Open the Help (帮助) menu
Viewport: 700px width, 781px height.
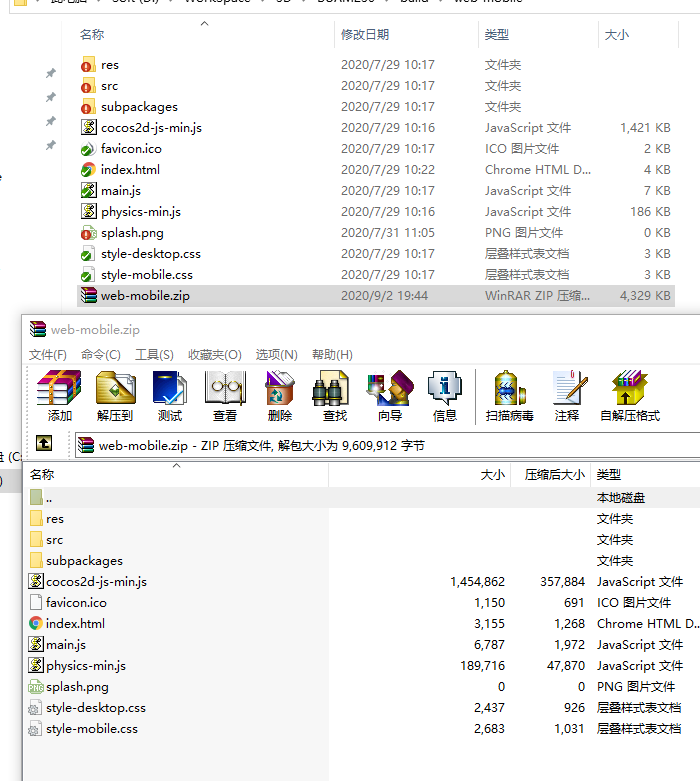[x=332, y=355]
